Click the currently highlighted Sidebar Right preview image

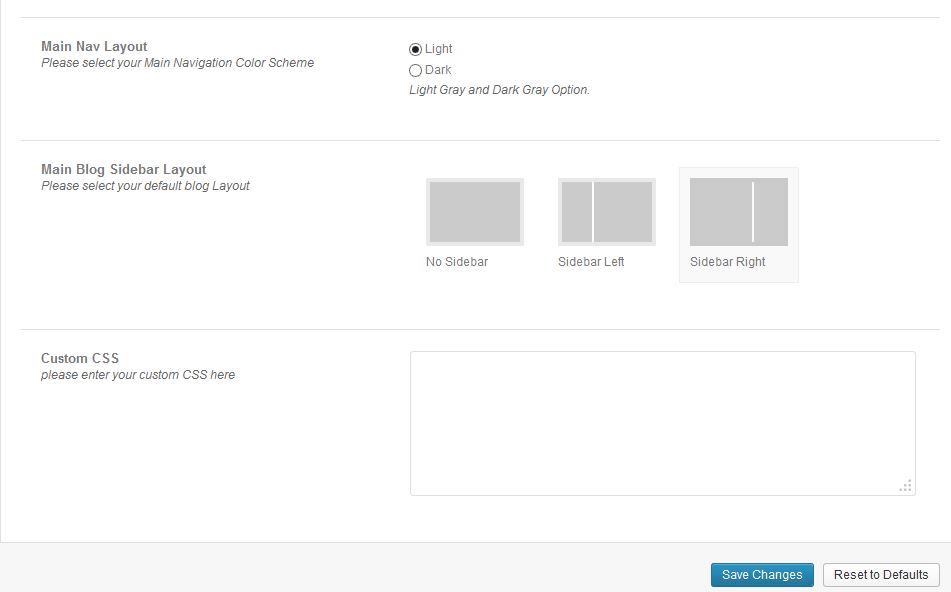[x=738, y=211]
